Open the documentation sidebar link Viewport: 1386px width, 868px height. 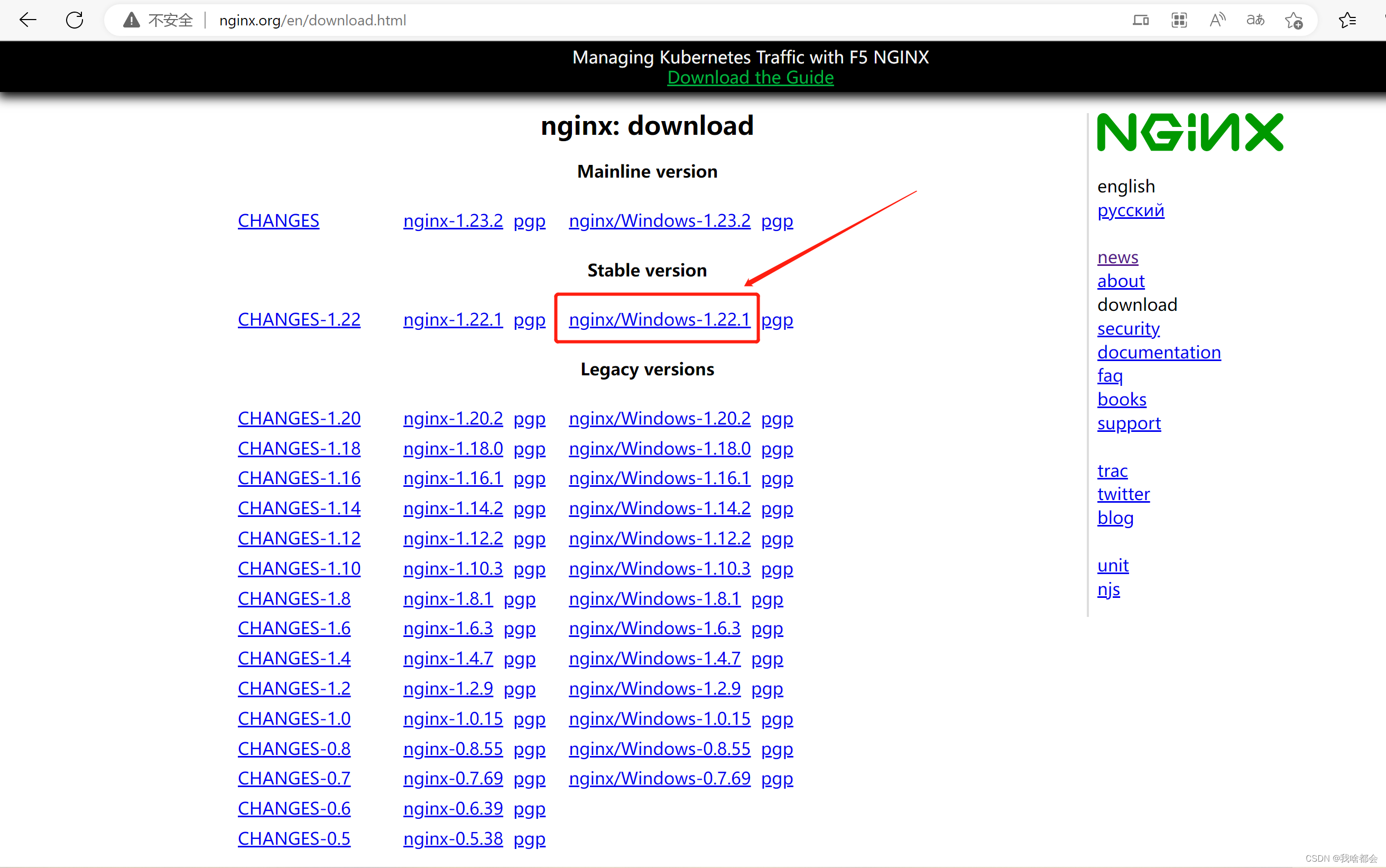[x=1159, y=352]
